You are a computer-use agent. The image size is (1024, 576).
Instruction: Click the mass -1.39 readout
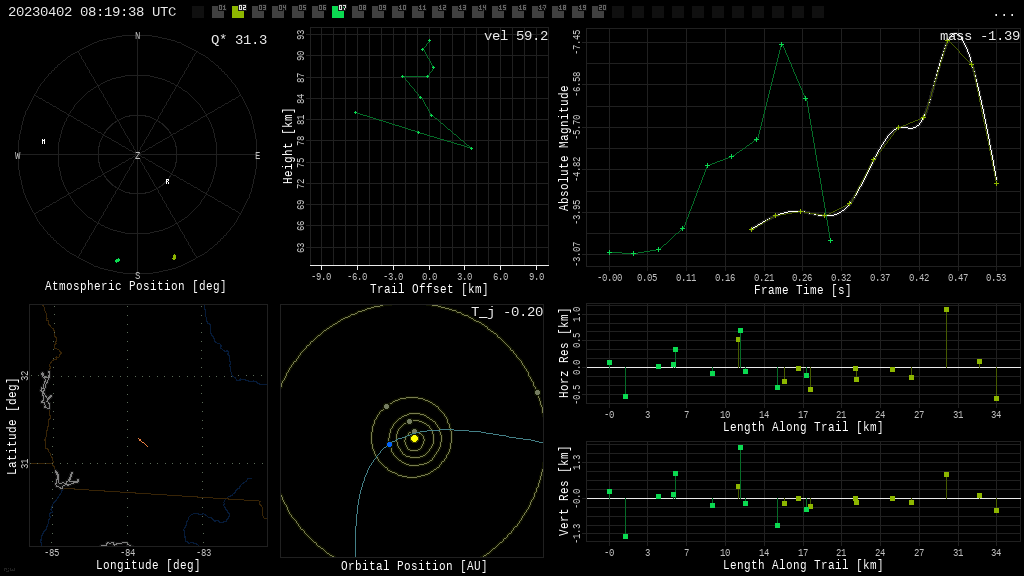(979, 37)
